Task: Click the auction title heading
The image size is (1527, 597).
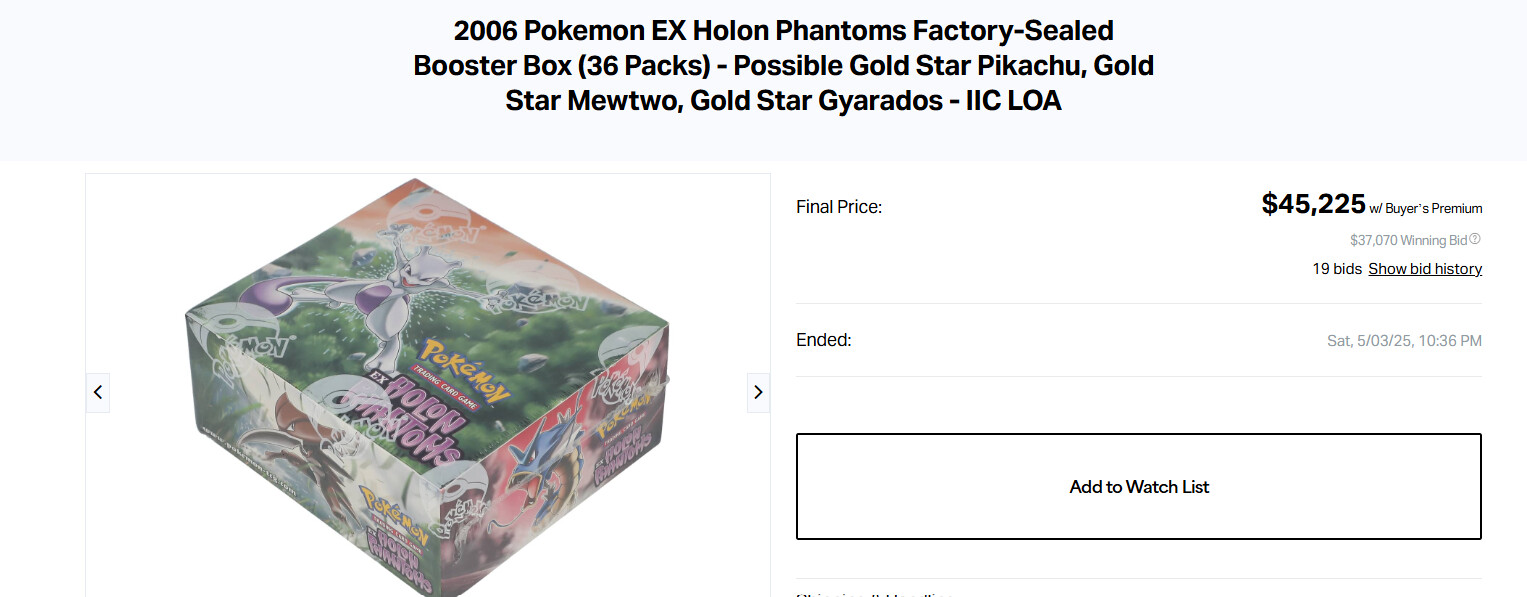Action: pyautogui.click(x=783, y=66)
